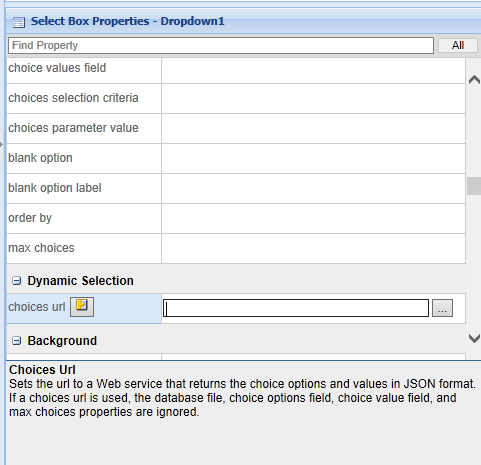The image size is (481, 465).
Task: Select the choices selection criteria value cell
Action: coord(313,99)
